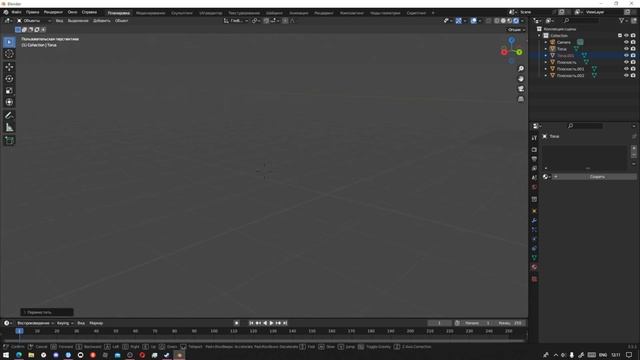
Task: Select the Add Cube tool
Action: pos(9,141)
